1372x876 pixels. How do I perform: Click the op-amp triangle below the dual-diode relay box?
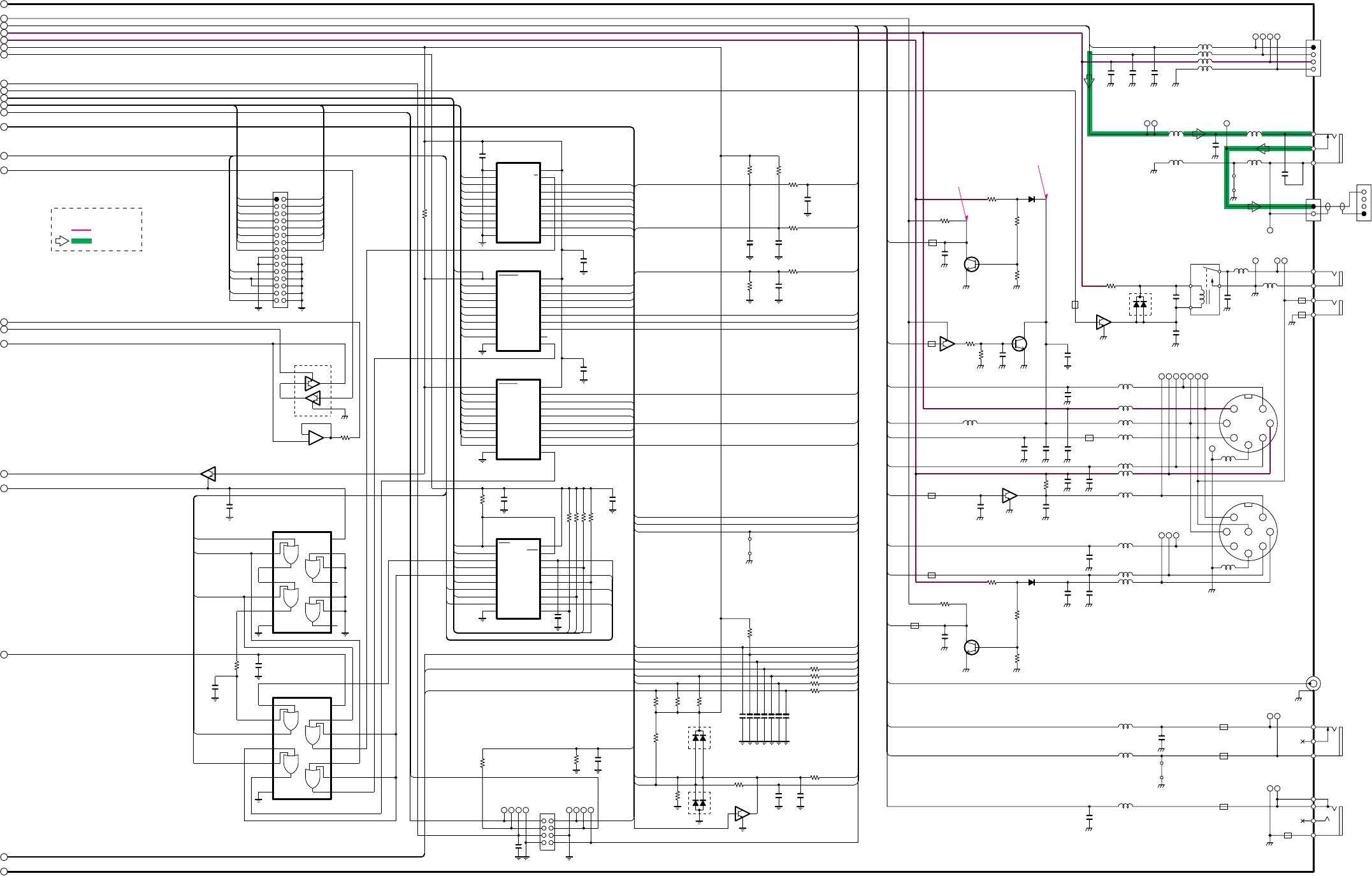pos(1104,323)
